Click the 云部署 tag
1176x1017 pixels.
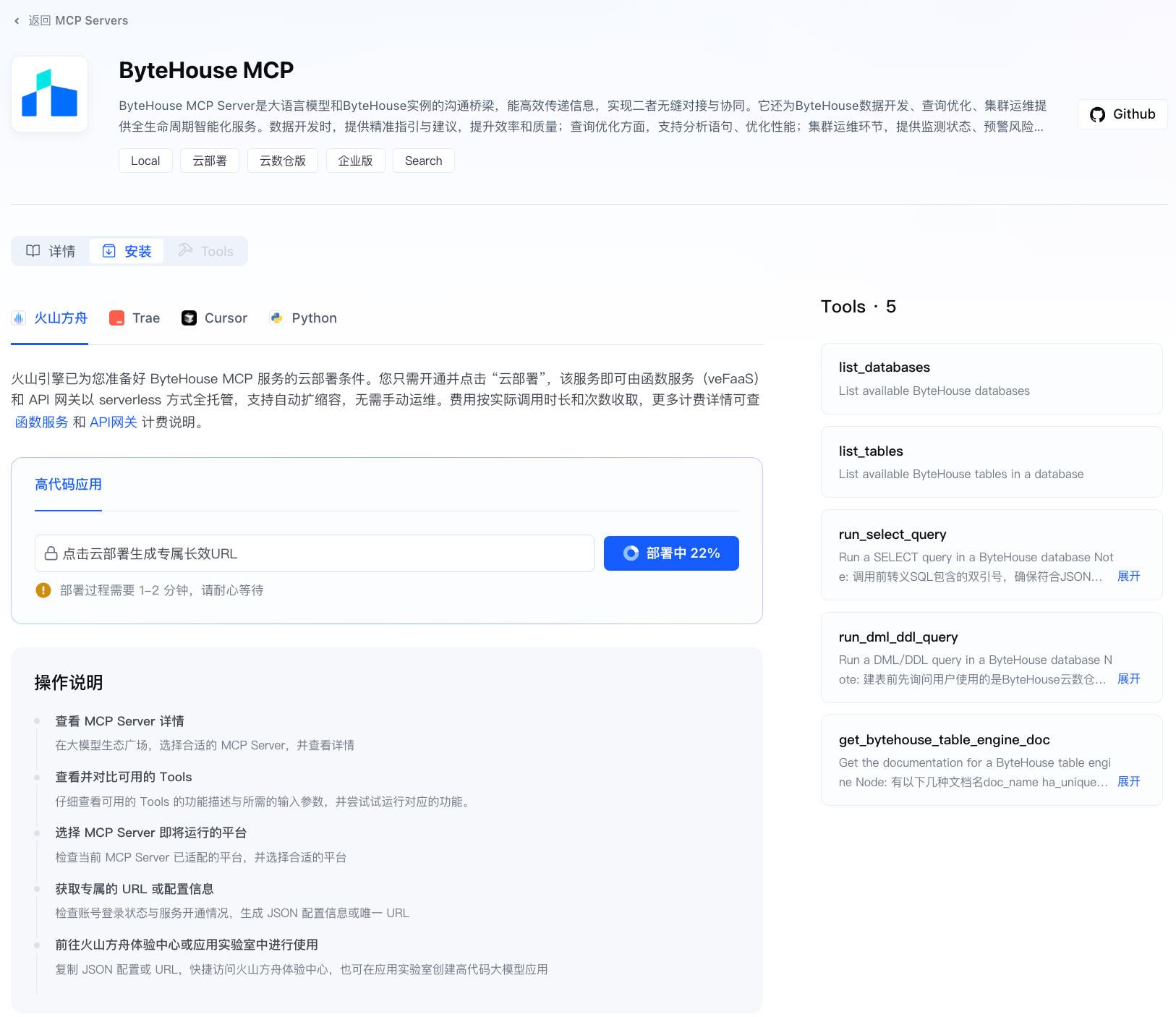[210, 161]
